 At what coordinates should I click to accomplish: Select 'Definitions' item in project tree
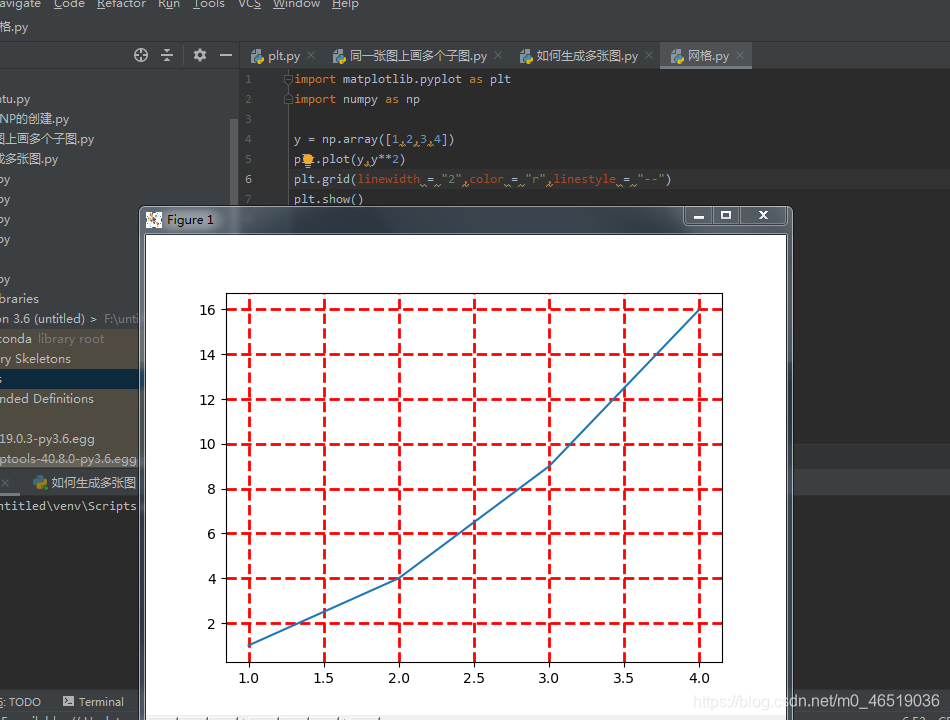[63, 399]
